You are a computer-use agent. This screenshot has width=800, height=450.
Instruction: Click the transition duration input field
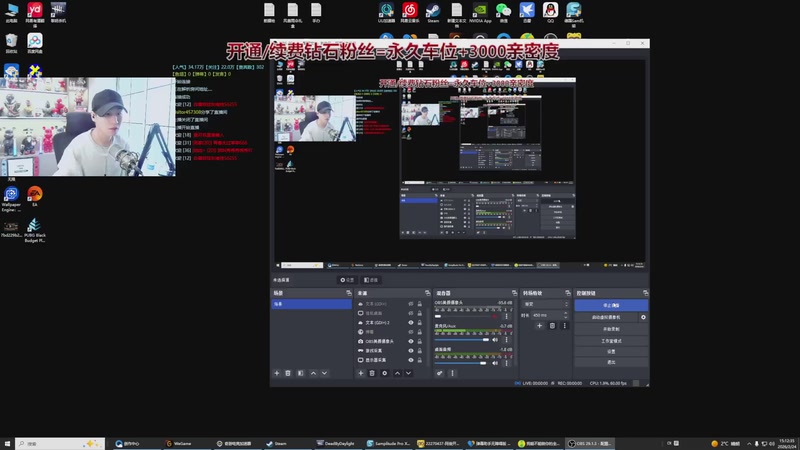pos(546,315)
